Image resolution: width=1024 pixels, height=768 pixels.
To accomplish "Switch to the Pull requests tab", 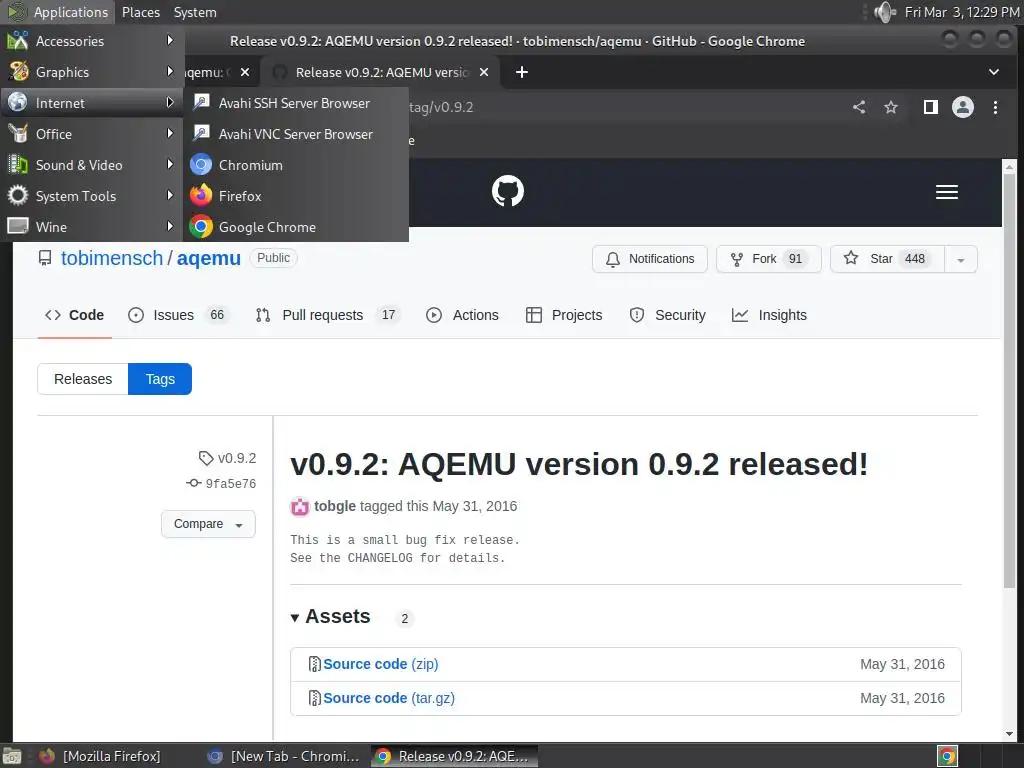I will tap(327, 315).
